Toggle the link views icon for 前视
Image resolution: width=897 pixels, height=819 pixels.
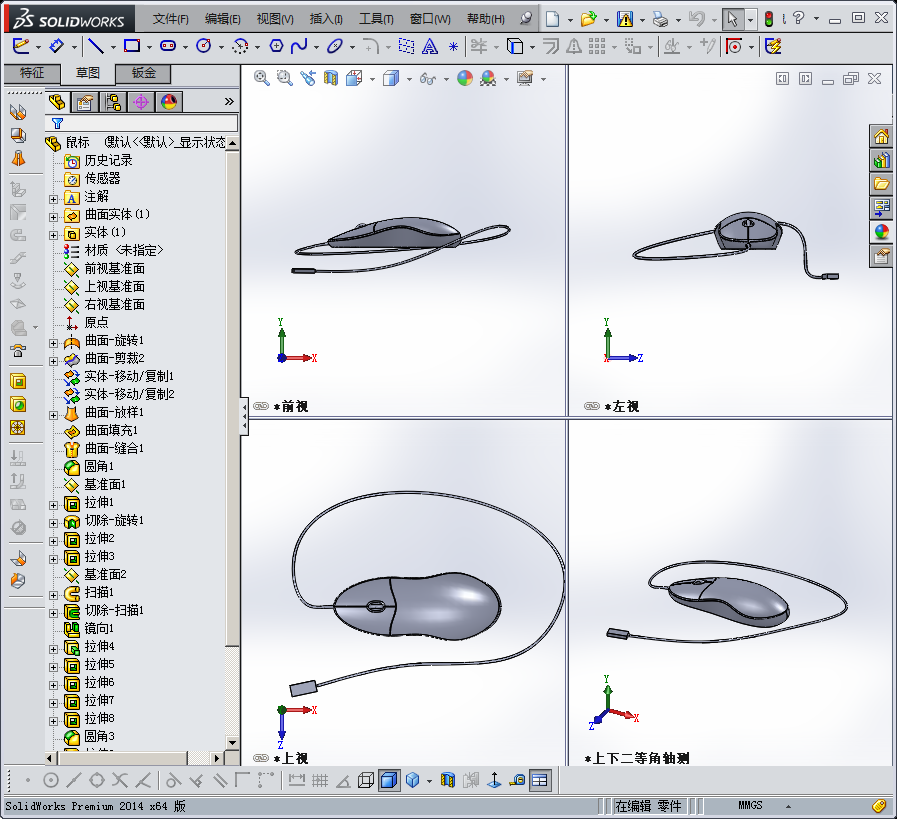pyautogui.click(x=261, y=406)
